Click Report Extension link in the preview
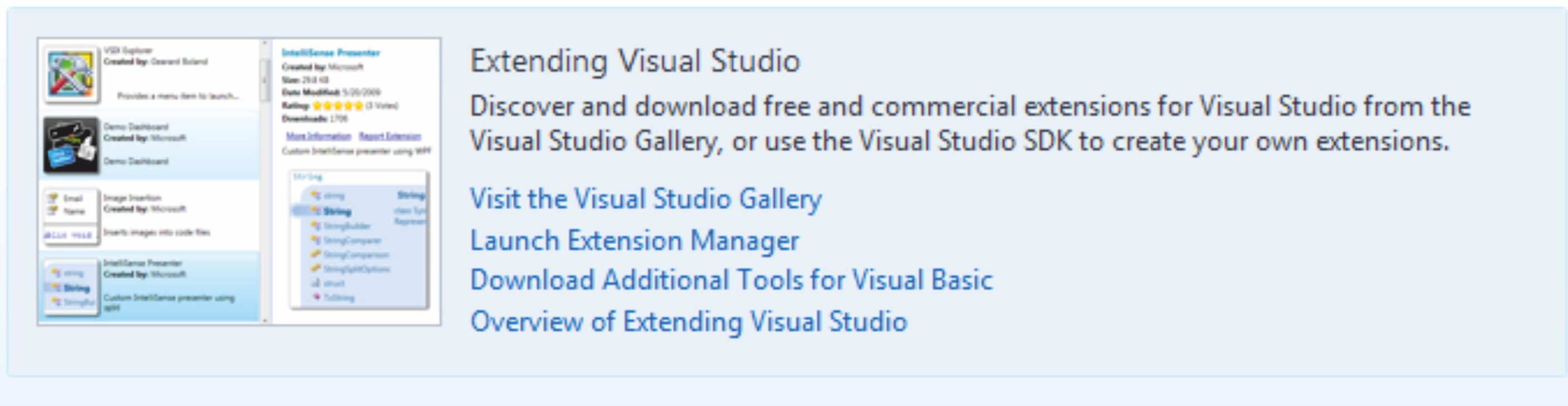The image size is (1568, 406). [x=390, y=136]
